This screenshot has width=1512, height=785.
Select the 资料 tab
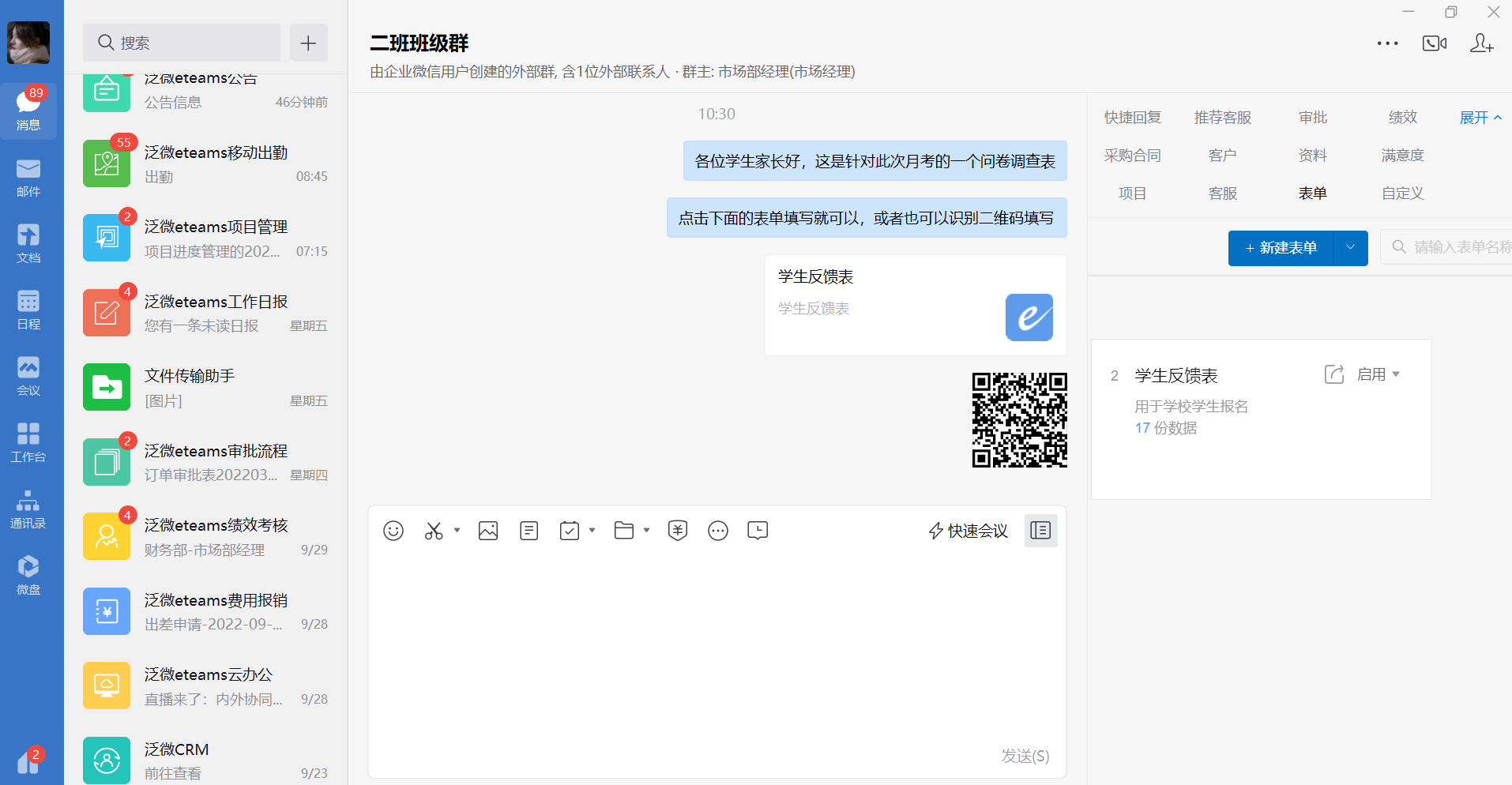(1313, 156)
